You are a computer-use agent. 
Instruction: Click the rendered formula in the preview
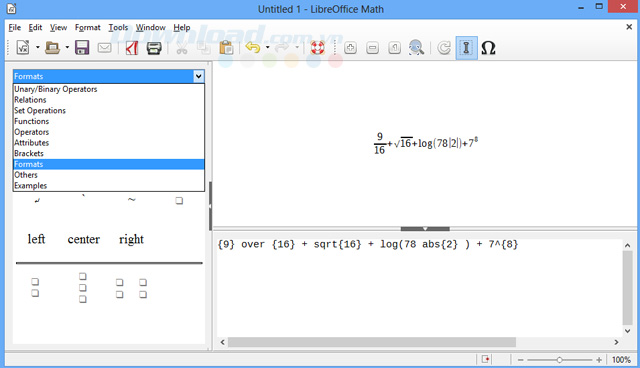425,144
